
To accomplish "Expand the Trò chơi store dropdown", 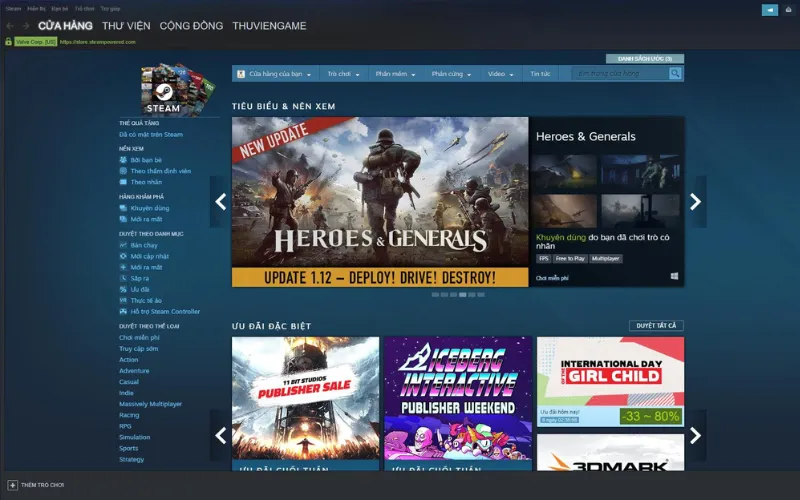I will [x=343, y=74].
